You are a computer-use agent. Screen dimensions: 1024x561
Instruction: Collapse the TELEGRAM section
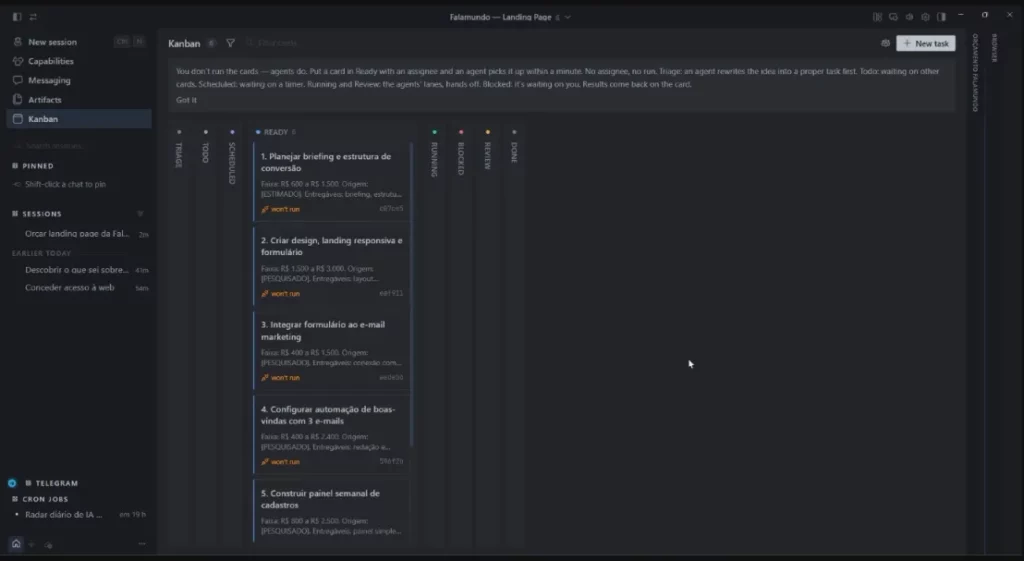tap(52, 483)
